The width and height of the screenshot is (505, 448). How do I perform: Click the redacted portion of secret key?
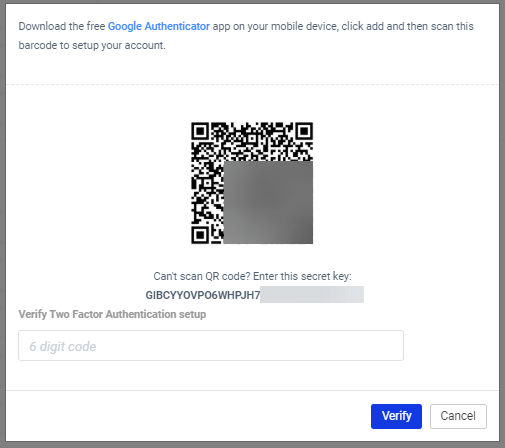coord(312,294)
